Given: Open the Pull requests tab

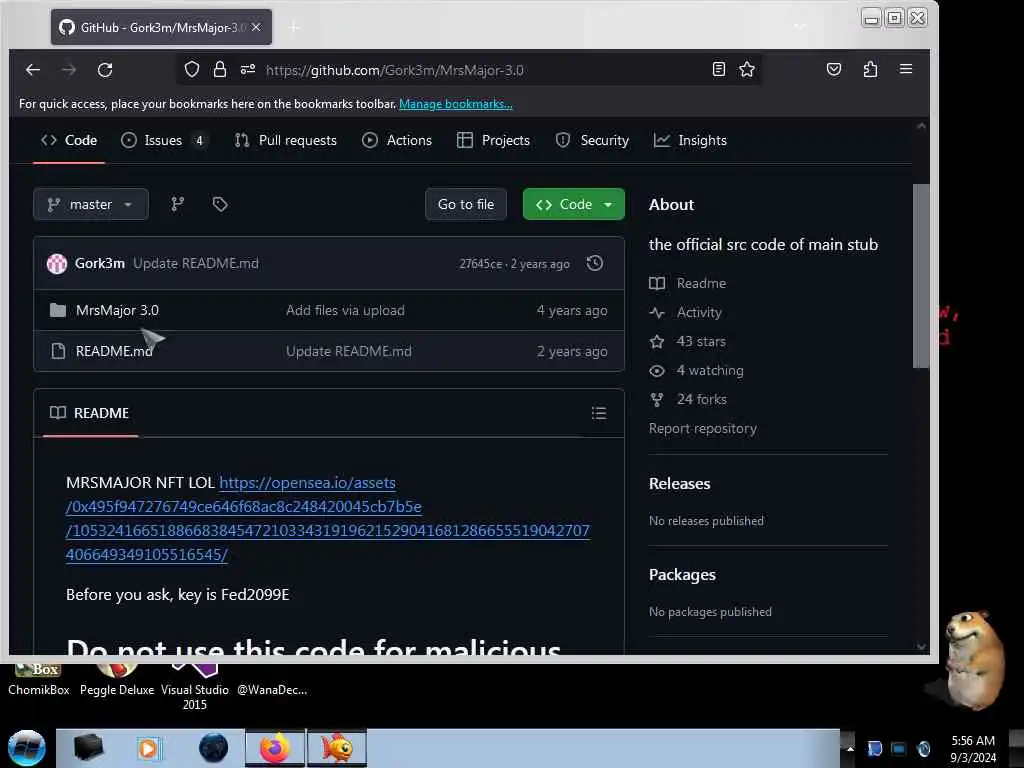Looking at the screenshot, I should point(285,140).
